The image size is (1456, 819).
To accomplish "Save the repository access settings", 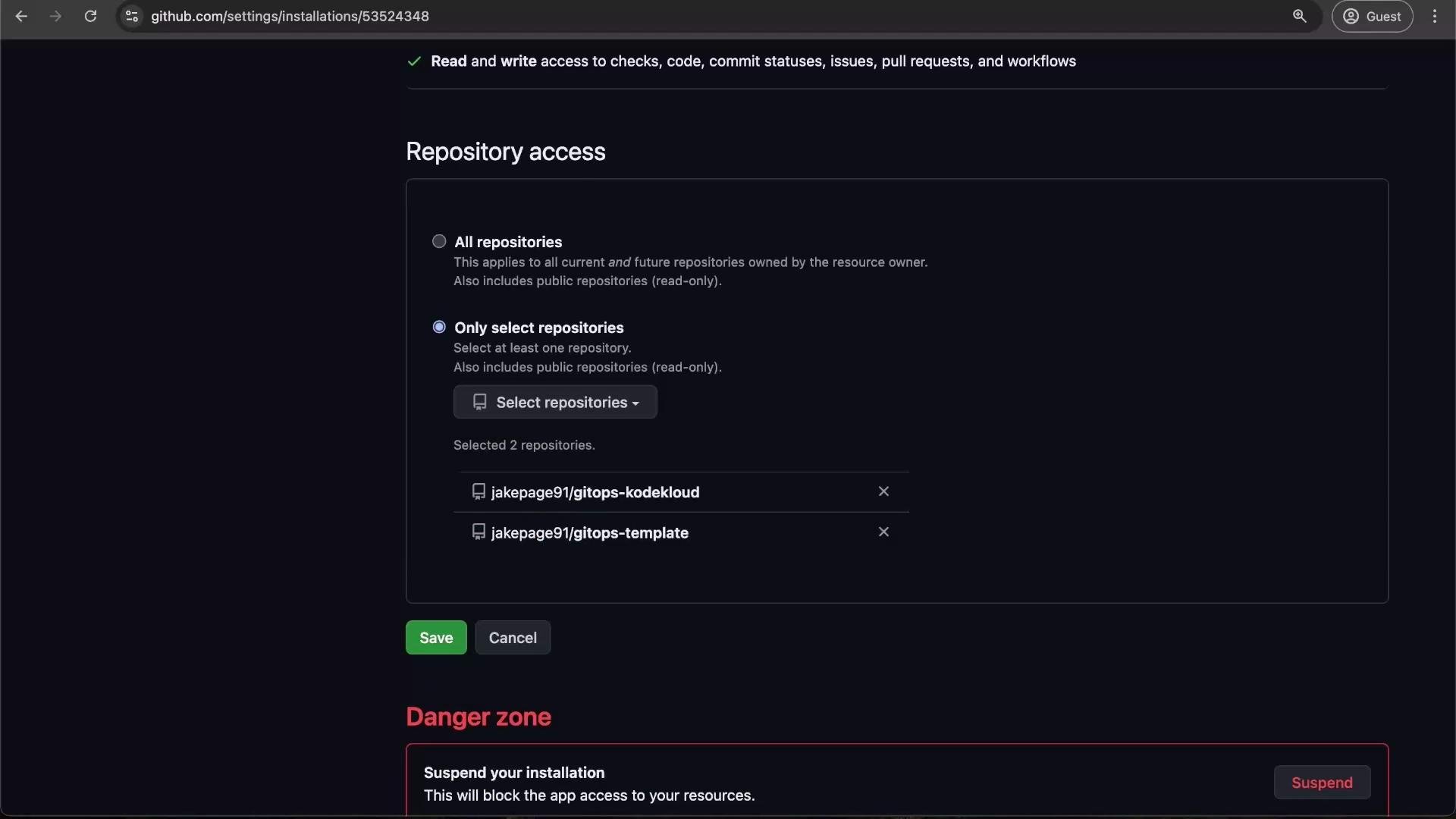I will tap(436, 638).
